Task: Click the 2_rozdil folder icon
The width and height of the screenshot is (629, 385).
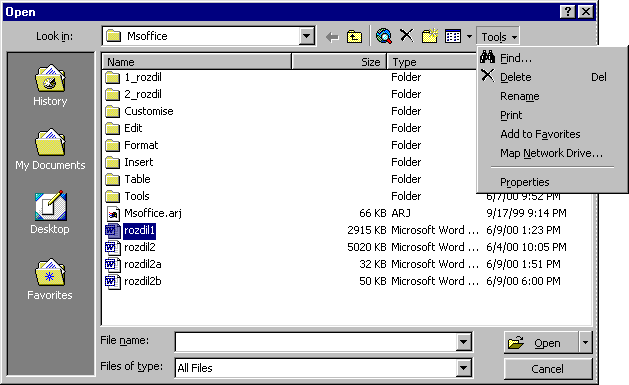Action: (112, 94)
